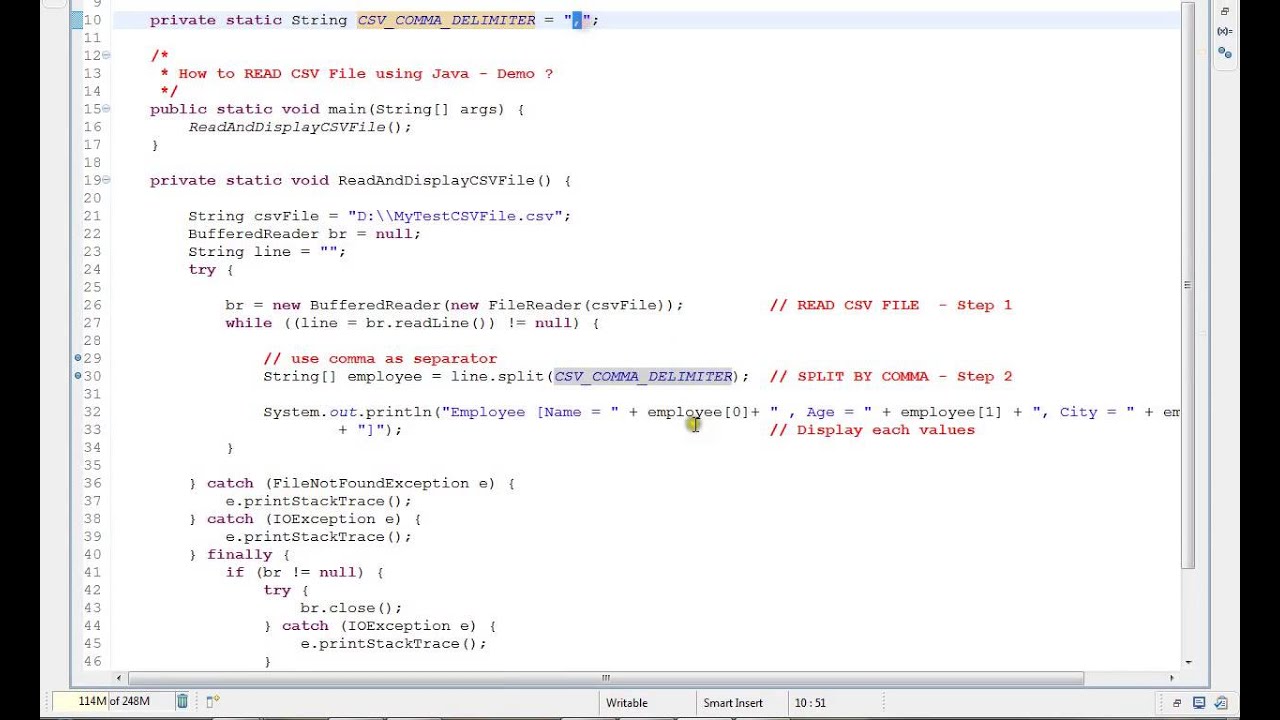Click restore icon in bottom-right status tray
This screenshot has width=1280, height=720.
coord(1177,703)
